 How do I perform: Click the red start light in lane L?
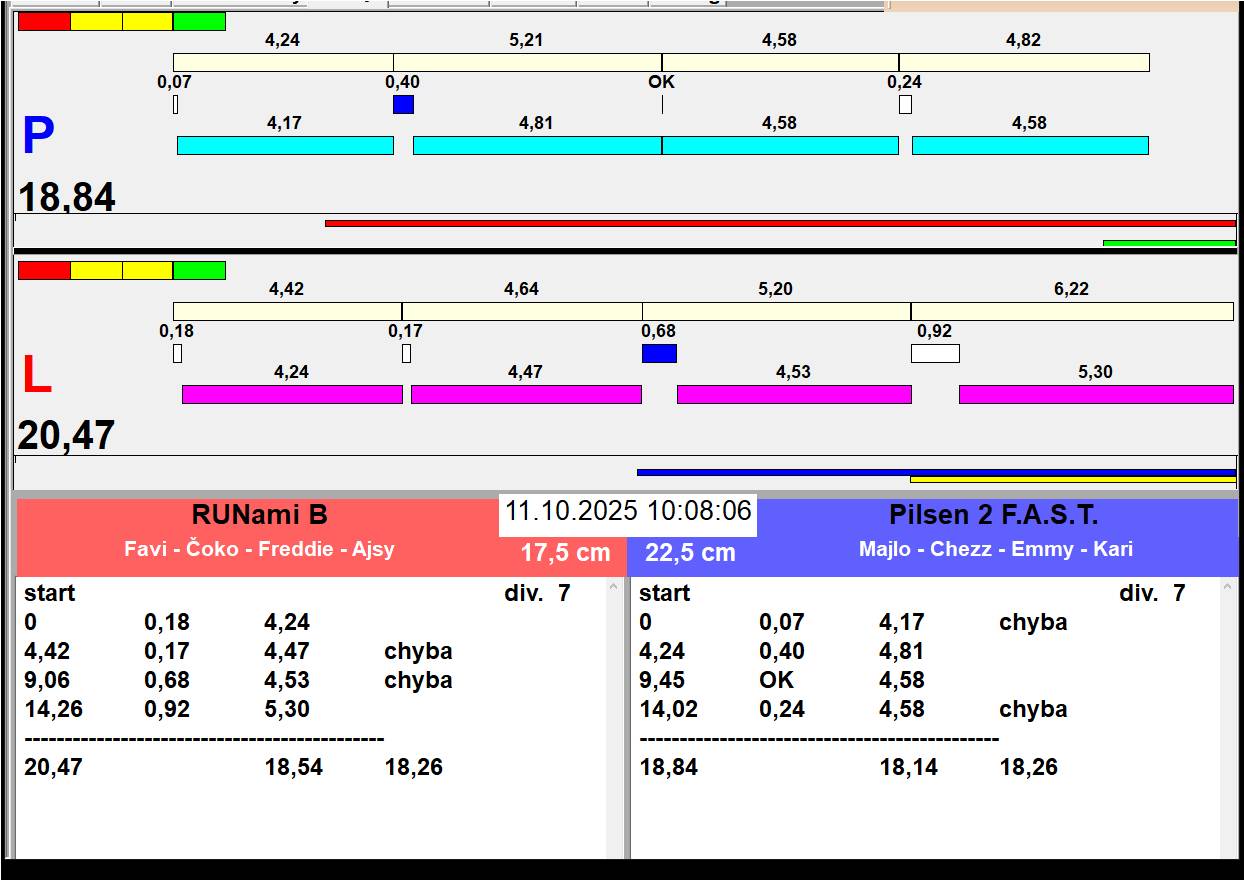tap(44, 270)
